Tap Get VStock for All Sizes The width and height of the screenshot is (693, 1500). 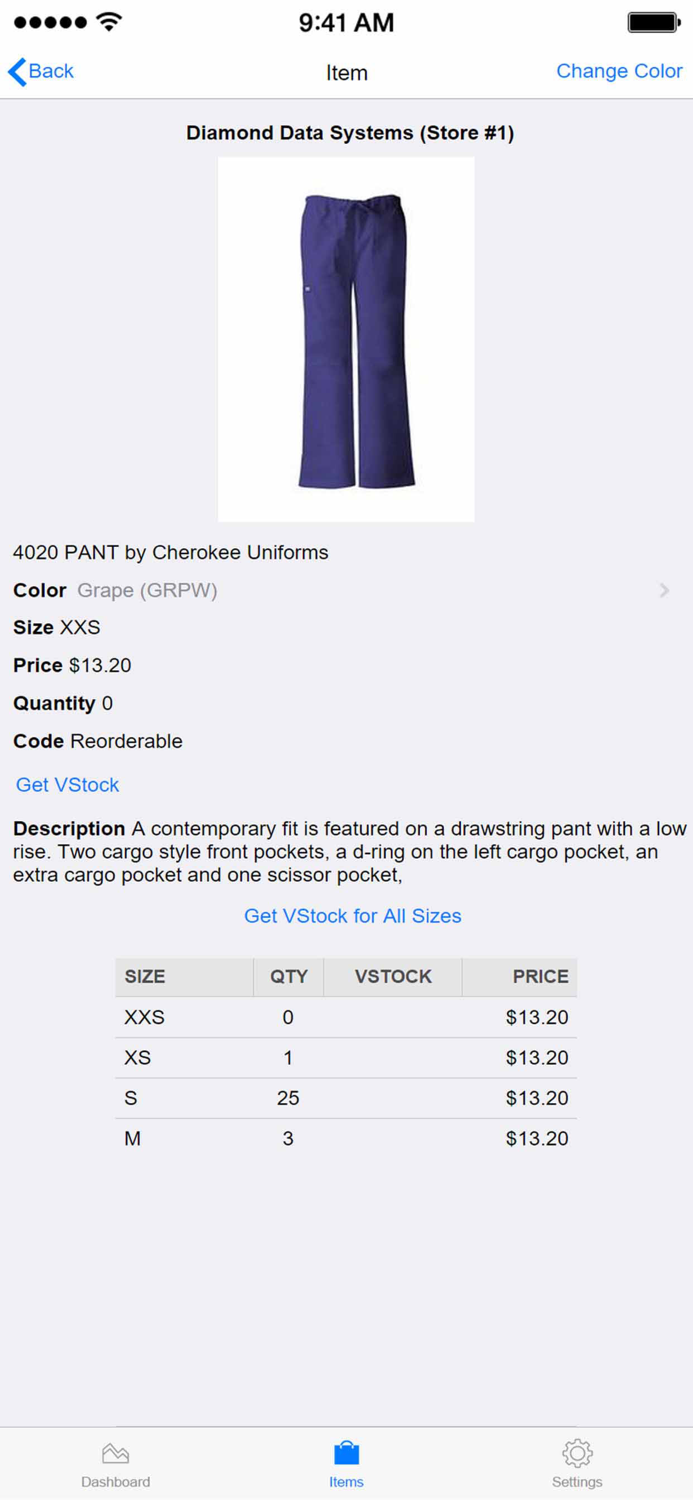click(352, 915)
